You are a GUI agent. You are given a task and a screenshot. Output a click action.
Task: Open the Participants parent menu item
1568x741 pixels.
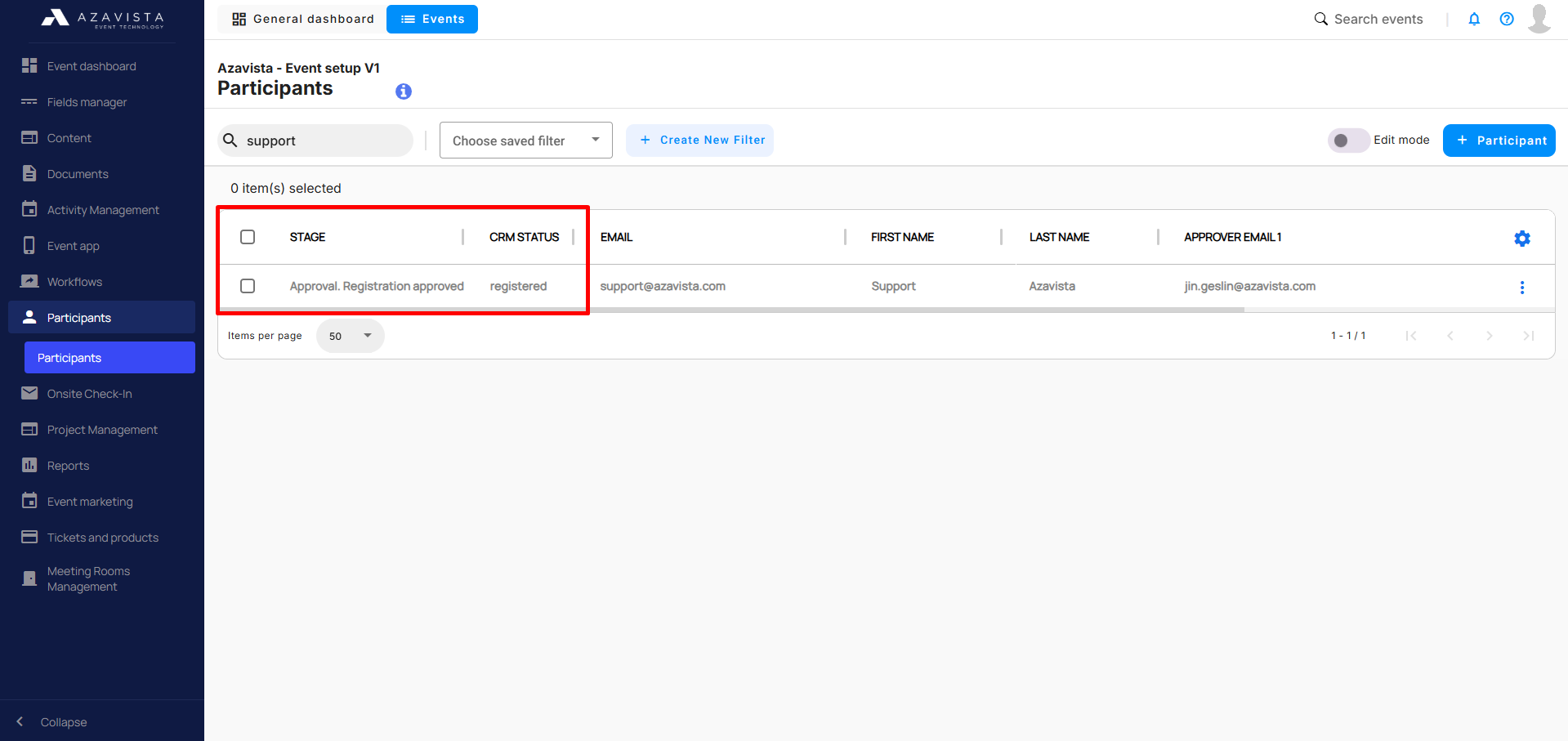pyautogui.click(x=101, y=317)
